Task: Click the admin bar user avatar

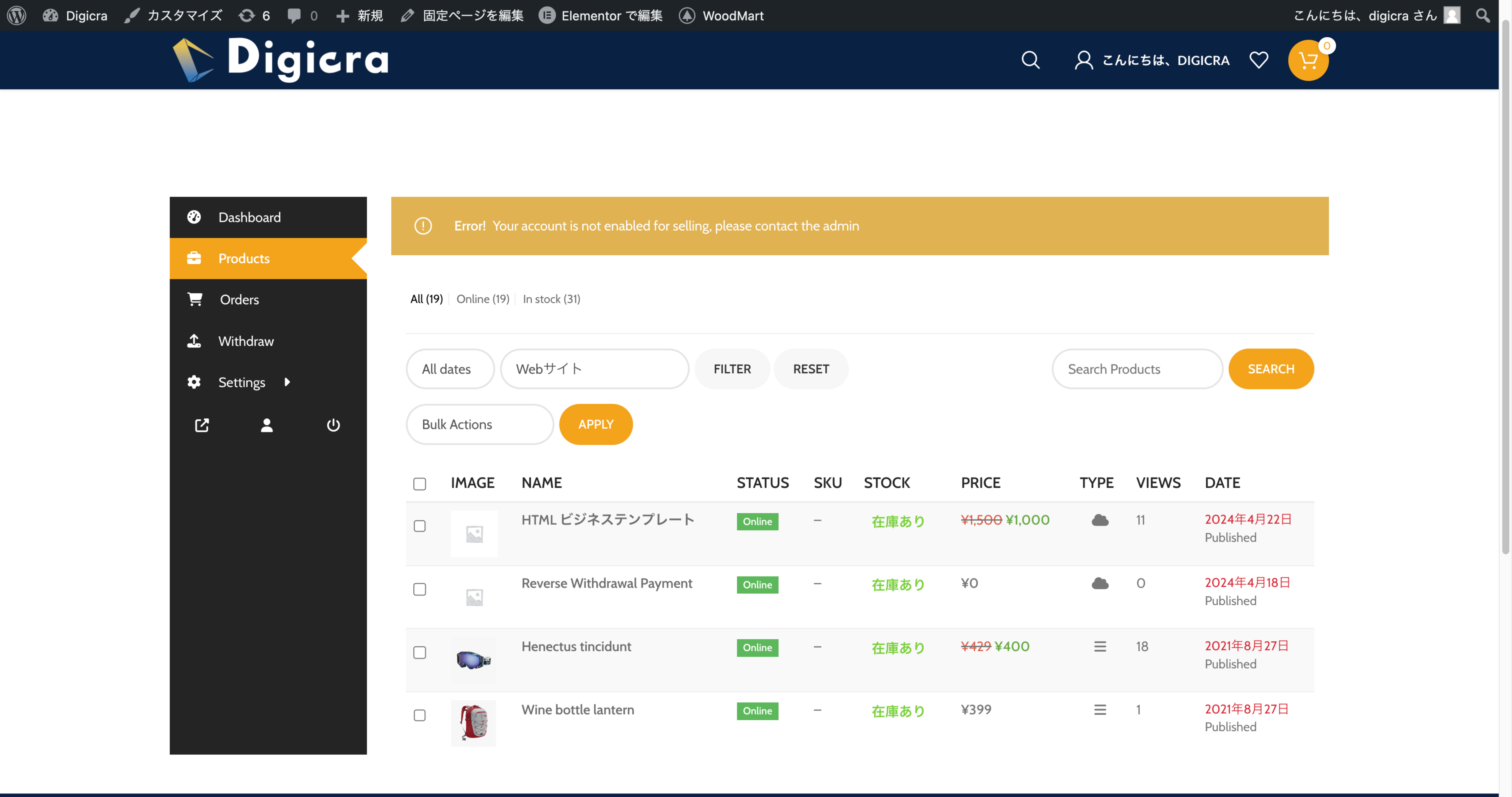Action: coord(1452,15)
